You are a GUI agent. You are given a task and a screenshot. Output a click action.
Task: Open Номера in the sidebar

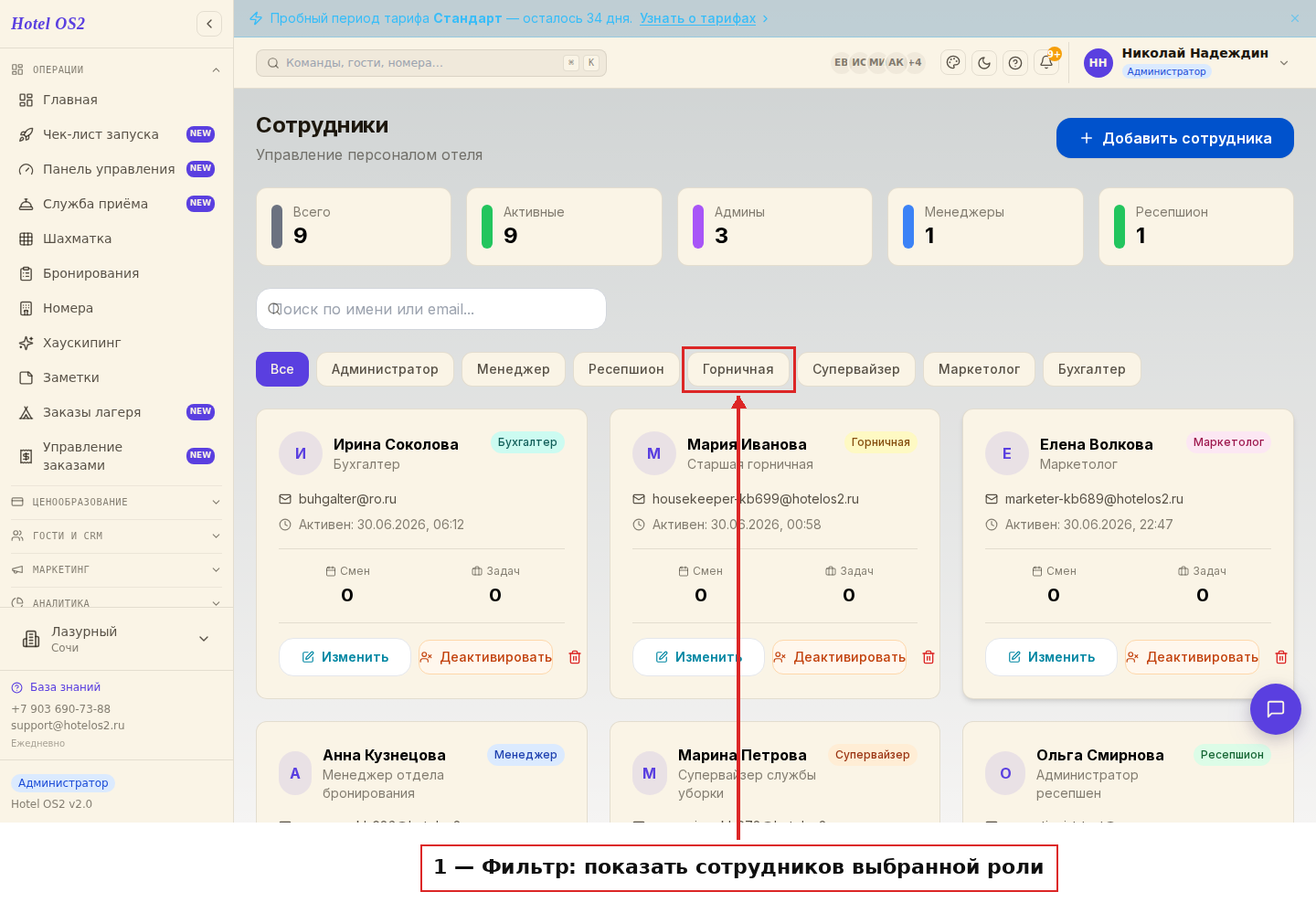tap(117, 308)
